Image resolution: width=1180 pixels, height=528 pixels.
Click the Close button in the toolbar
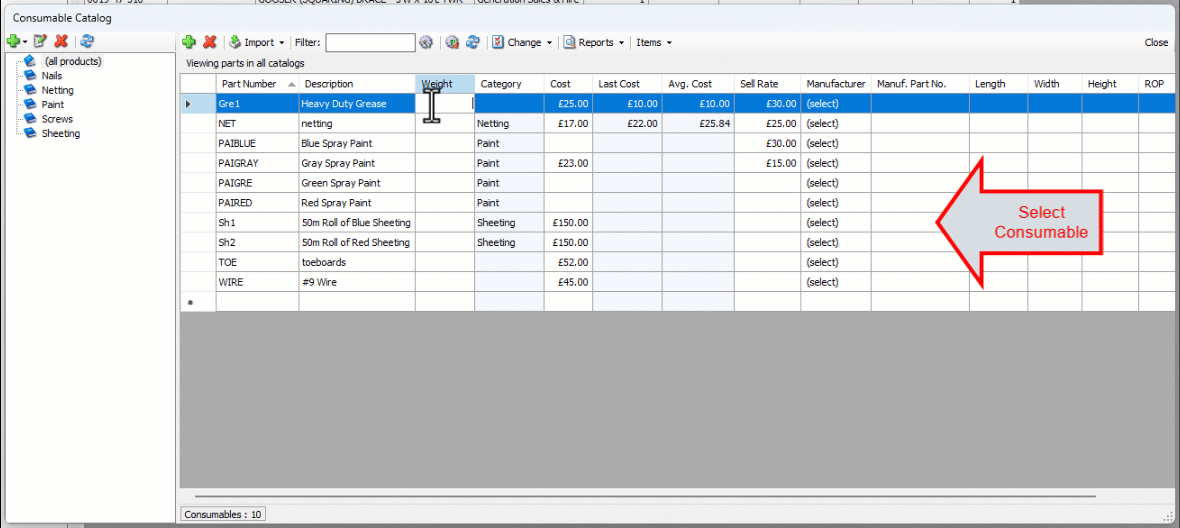coord(1156,43)
